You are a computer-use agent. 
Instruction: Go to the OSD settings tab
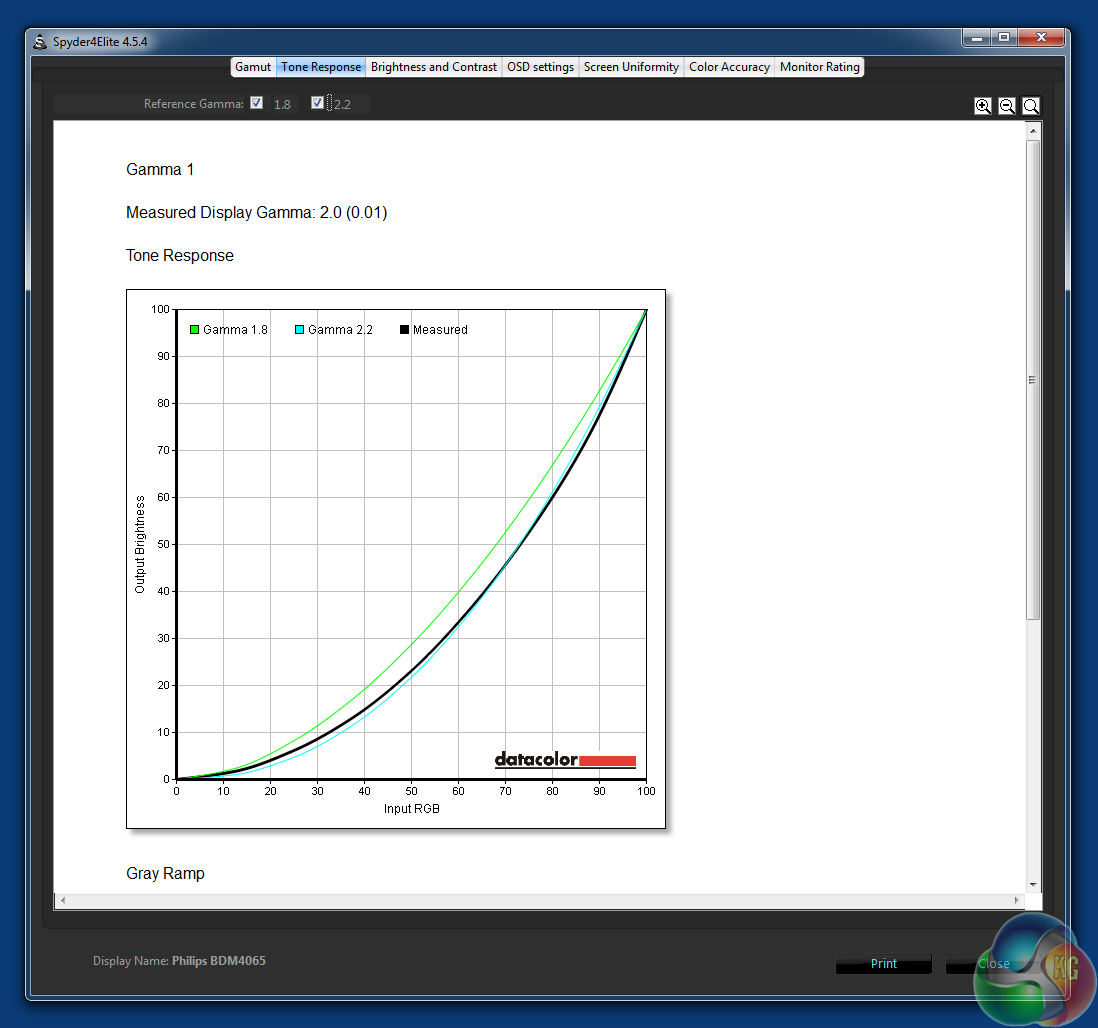tap(540, 67)
